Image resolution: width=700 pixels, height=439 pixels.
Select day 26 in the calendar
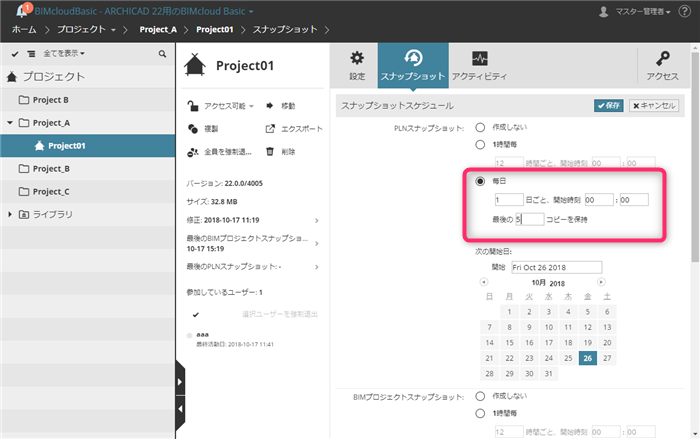[588, 358]
